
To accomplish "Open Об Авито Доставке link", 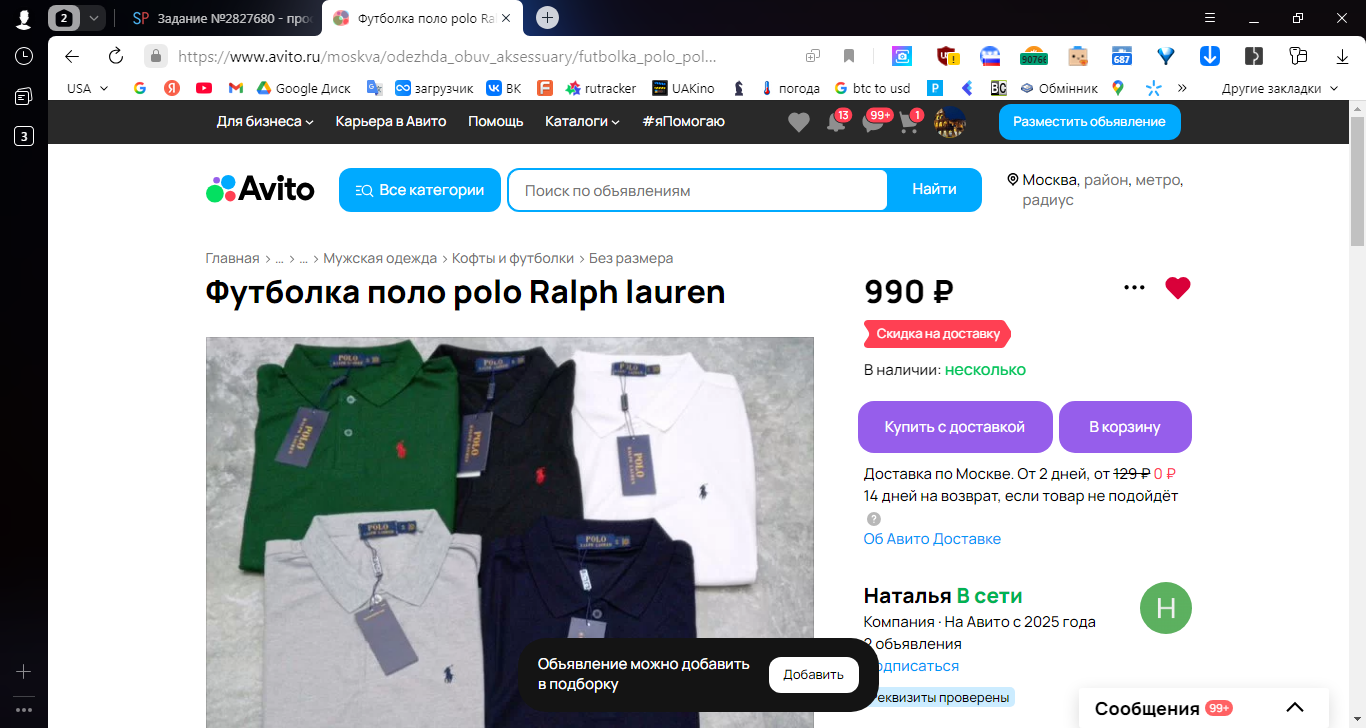I will [x=932, y=539].
